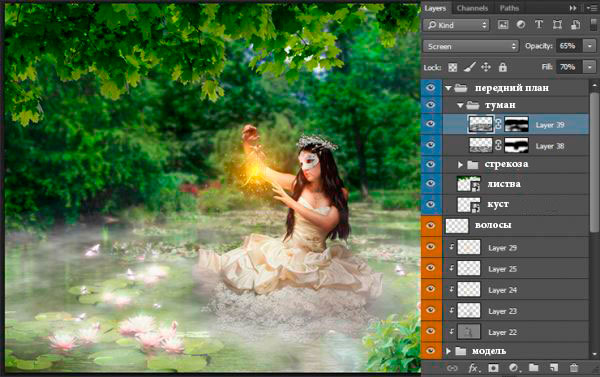Toggle the layer filtering on/off switch
This screenshot has height=377, width=600.
pyautogui.click(x=593, y=25)
